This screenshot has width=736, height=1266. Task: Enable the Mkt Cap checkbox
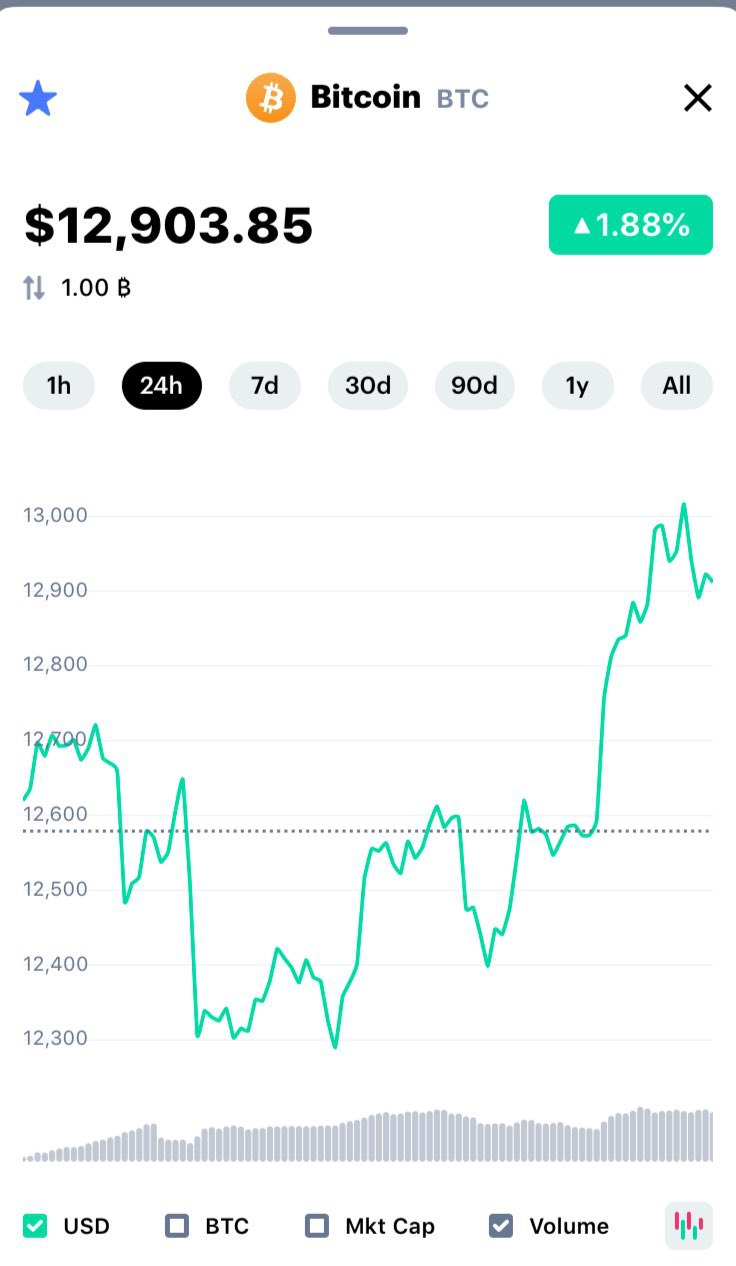pyautogui.click(x=317, y=1226)
